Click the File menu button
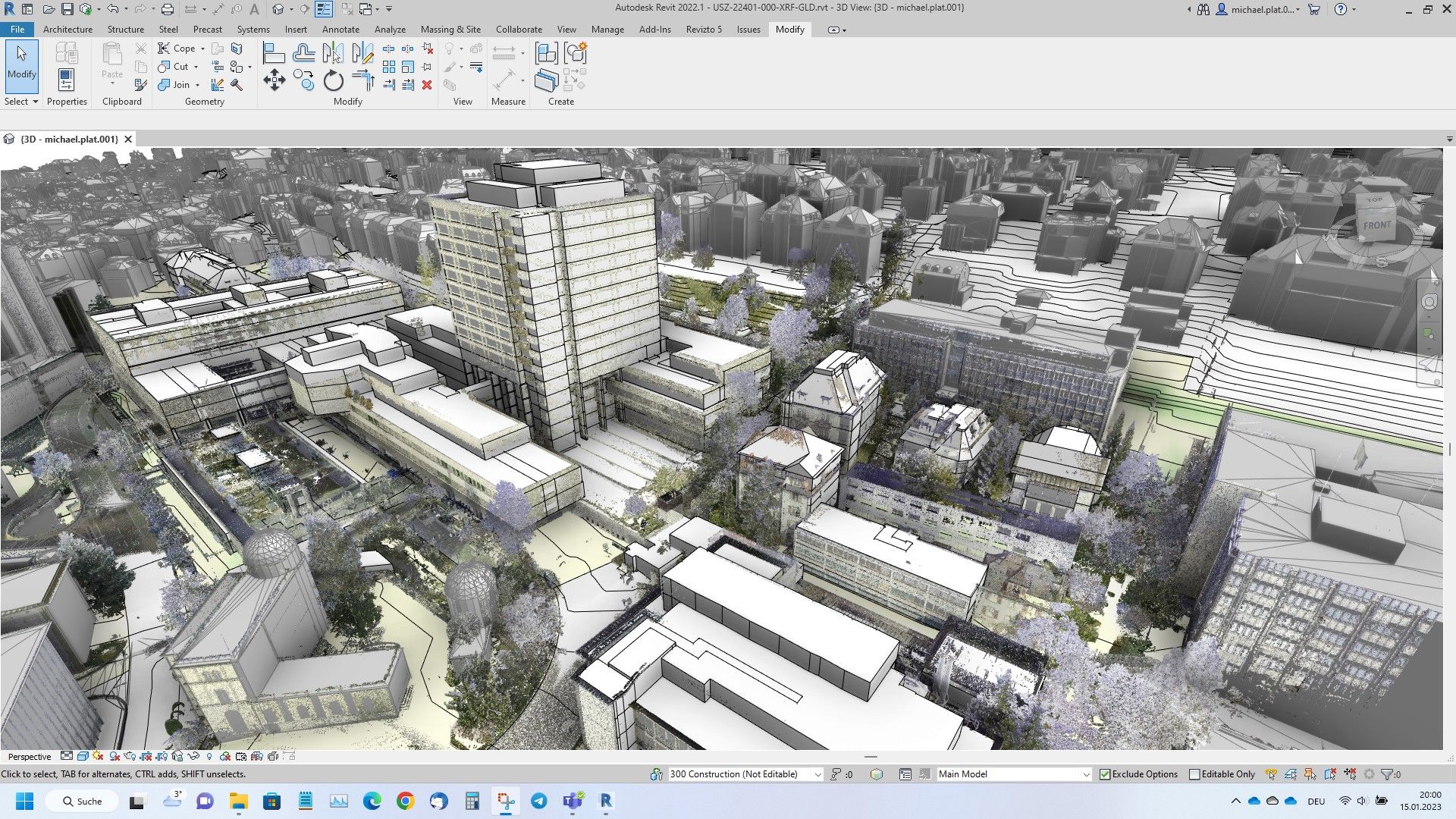The height and width of the screenshot is (819, 1456). click(x=17, y=30)
